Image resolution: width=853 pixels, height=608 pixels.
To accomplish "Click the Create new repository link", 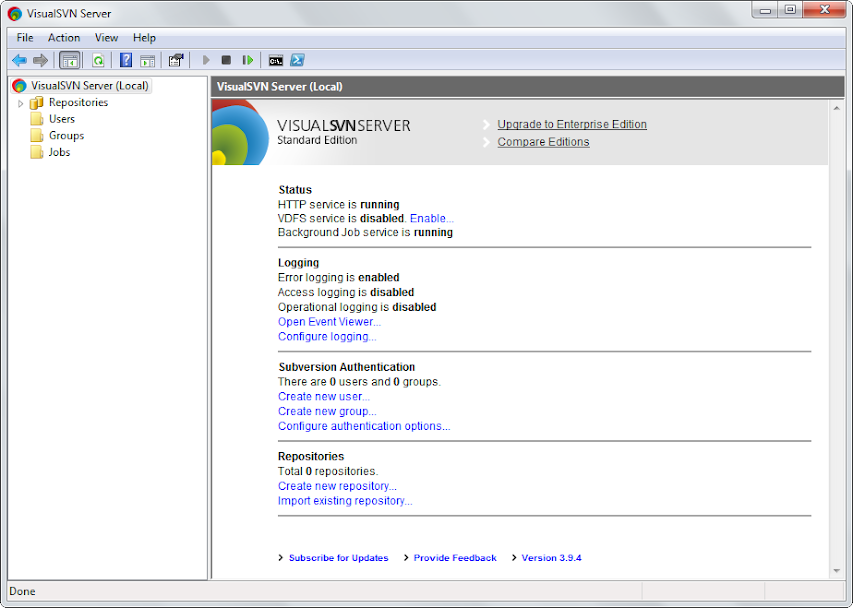I will [336, 486].
